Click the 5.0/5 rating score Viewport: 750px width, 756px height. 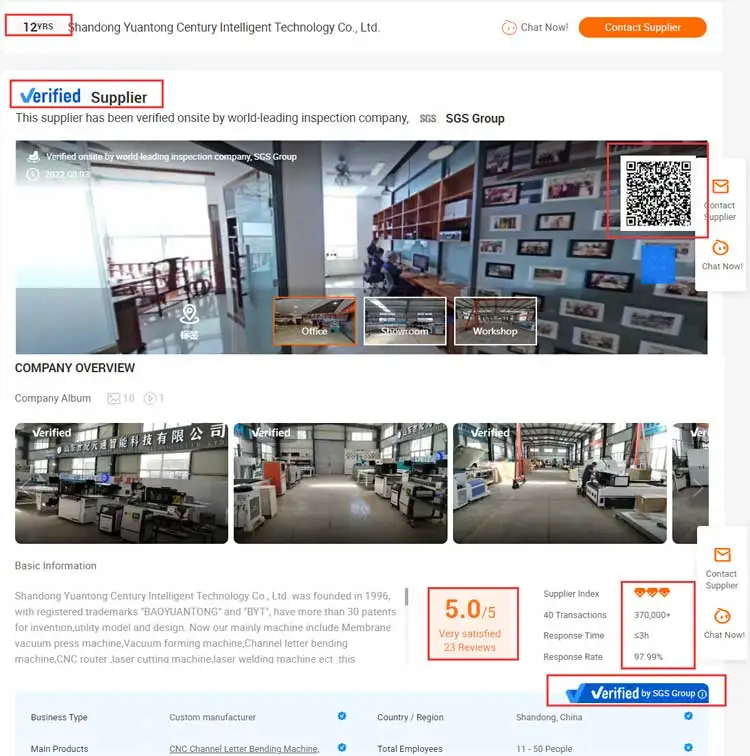[470, 609]
